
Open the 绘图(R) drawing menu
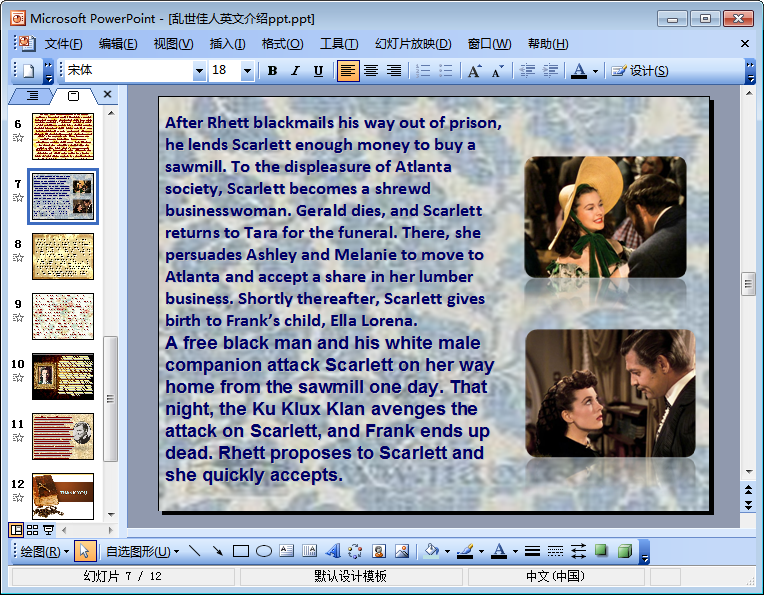44,552
